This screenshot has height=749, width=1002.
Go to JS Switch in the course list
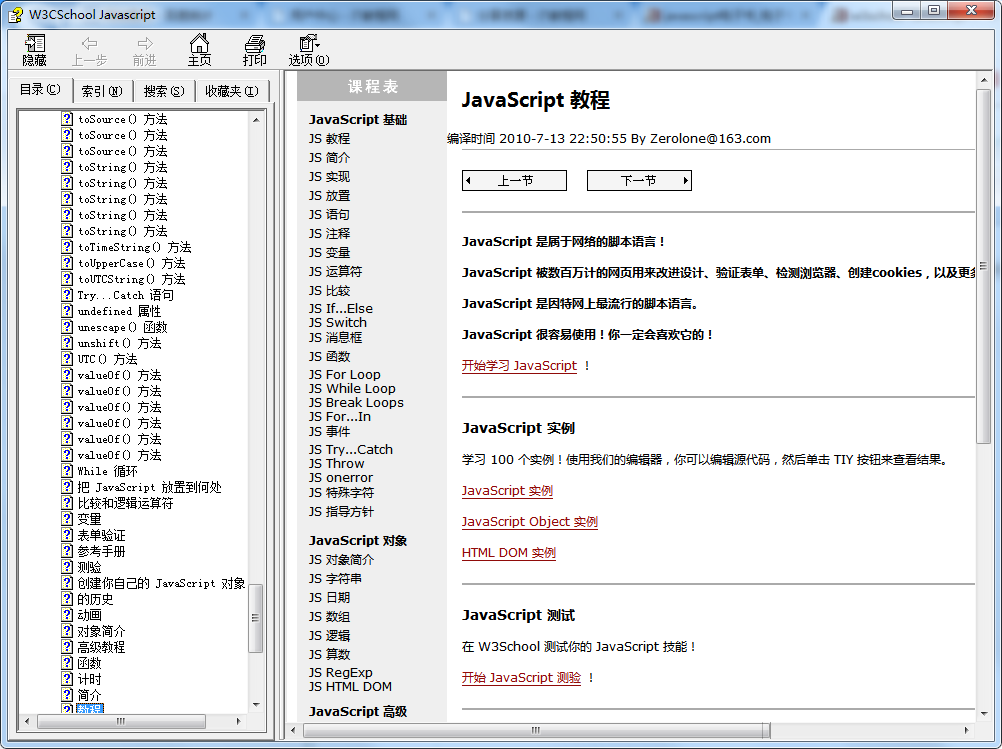click(337, 323)
